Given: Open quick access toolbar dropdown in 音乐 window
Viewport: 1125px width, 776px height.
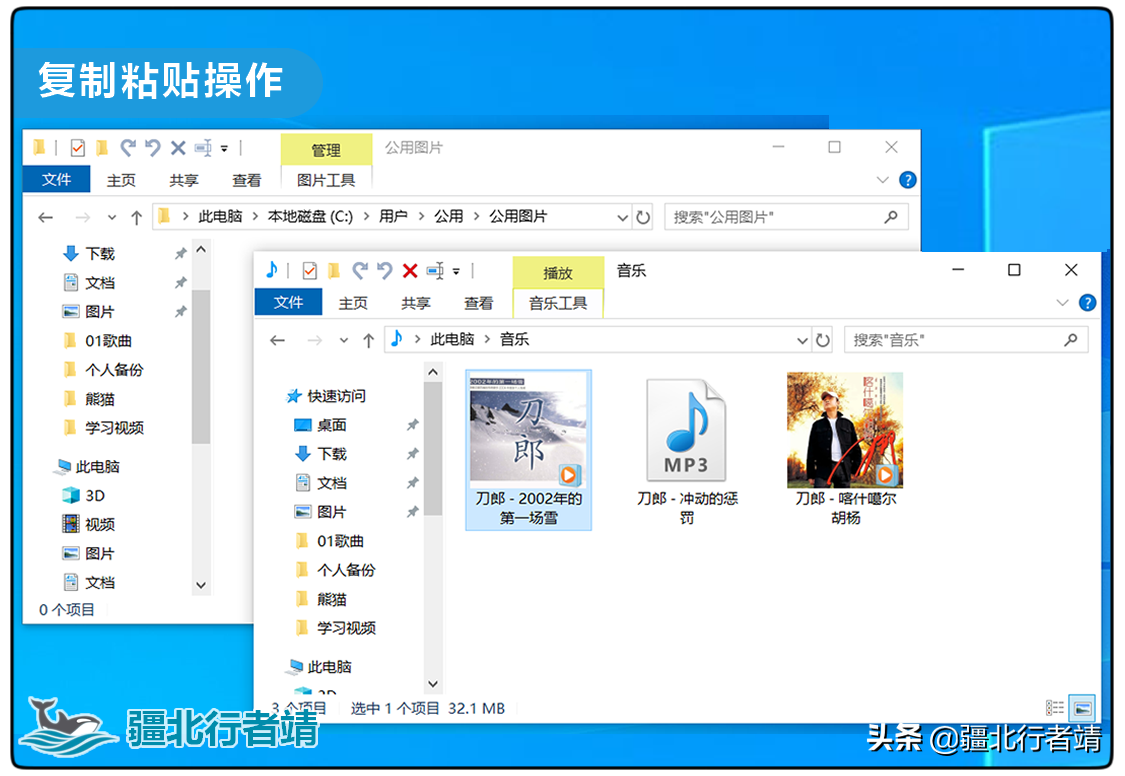Looking at the screenshot, I should point(456,271).
